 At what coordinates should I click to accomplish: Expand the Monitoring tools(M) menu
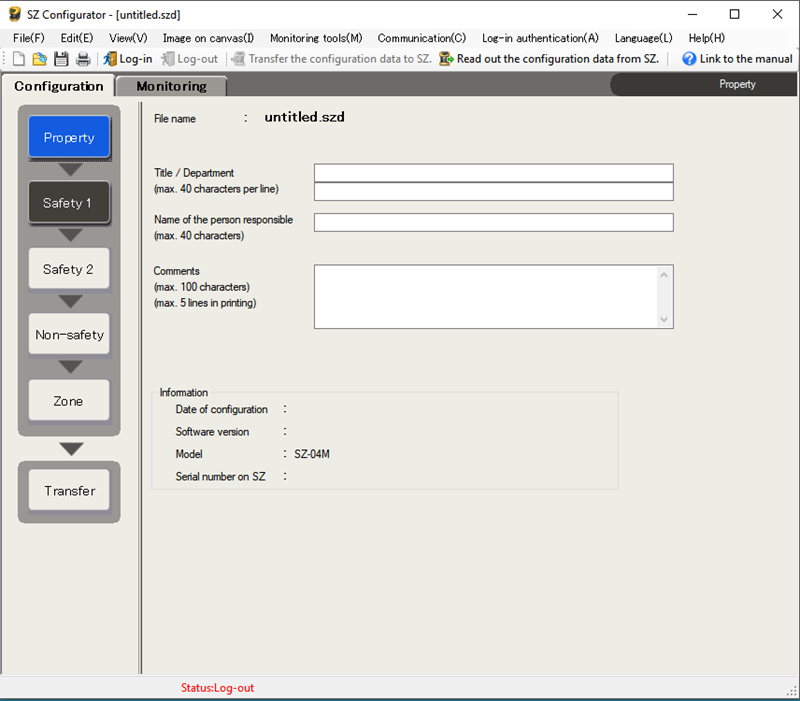click(x=316, y=38)
